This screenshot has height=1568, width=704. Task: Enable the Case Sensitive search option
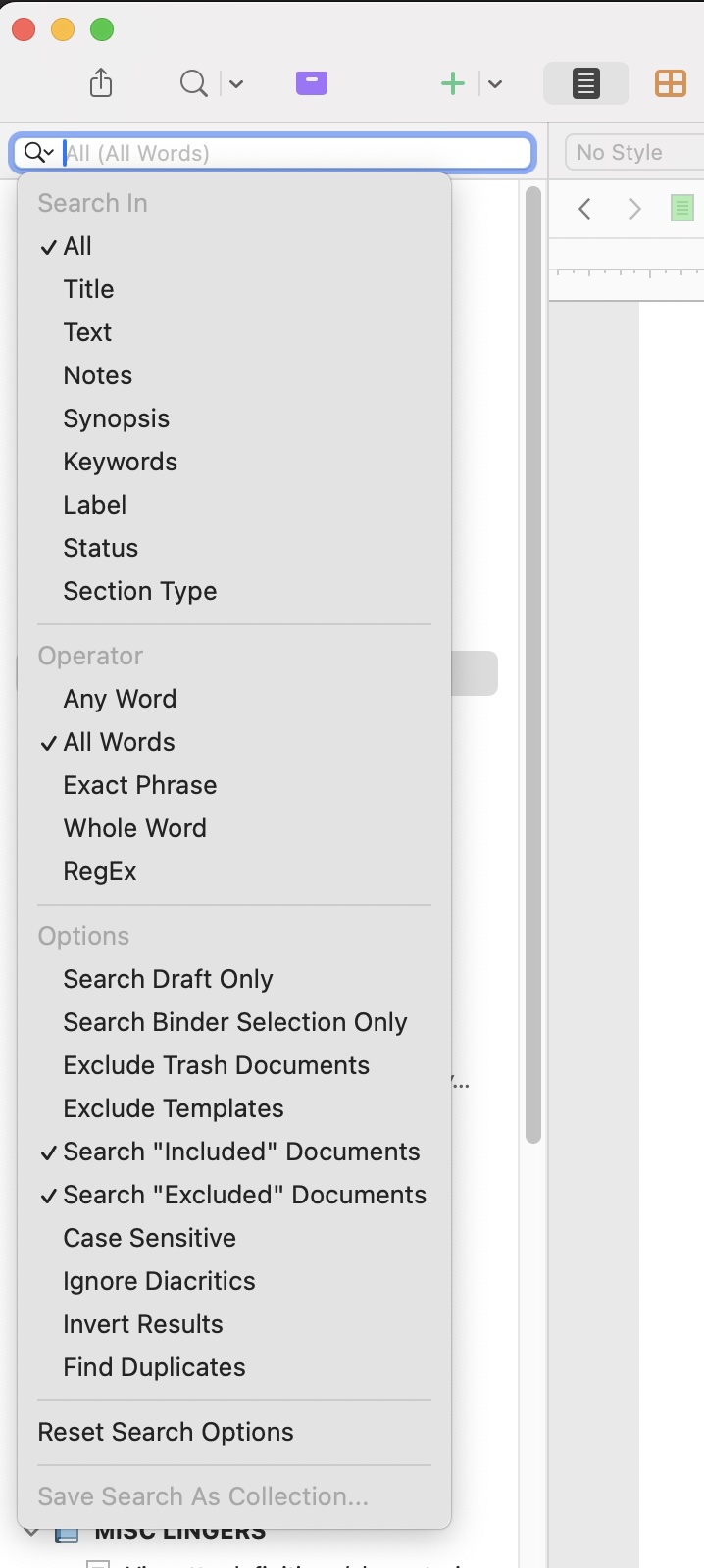[149, 1238]
